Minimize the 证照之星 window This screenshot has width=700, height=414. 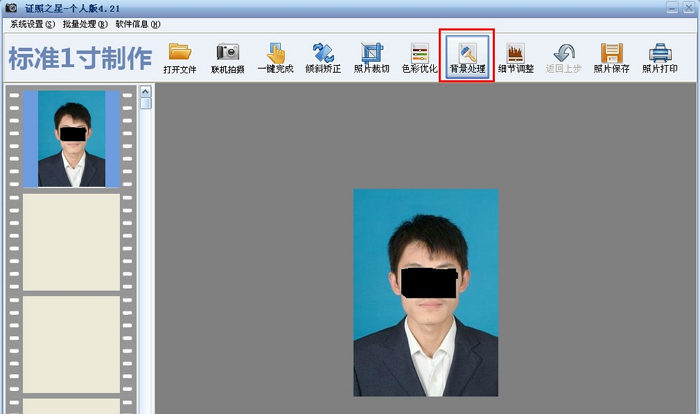tap(672, 8)
